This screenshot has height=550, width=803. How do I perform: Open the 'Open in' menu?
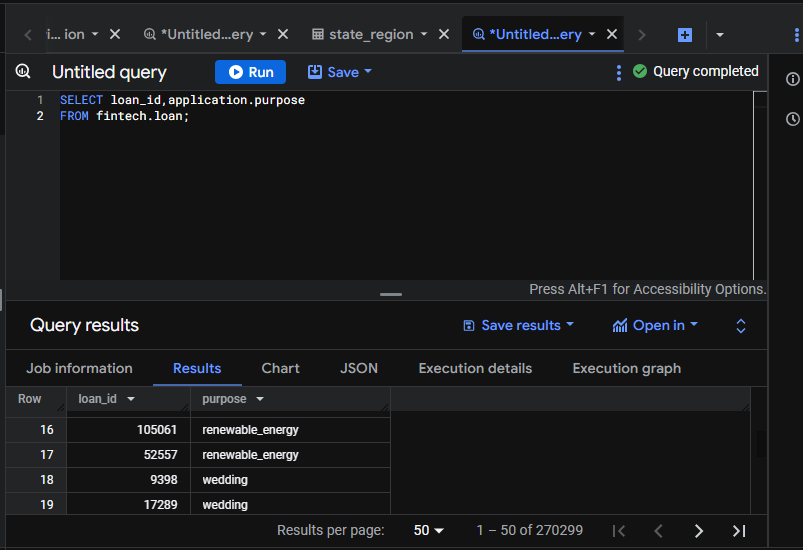pos(655,325)
